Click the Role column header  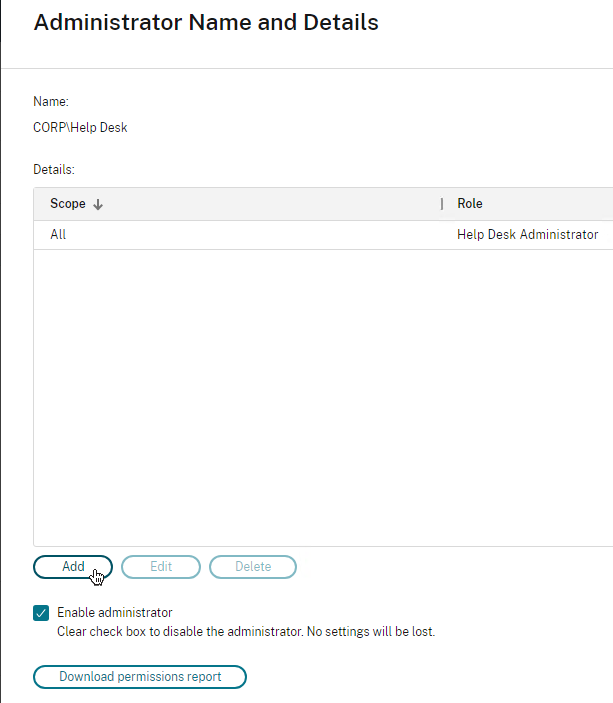click(470, 204)
